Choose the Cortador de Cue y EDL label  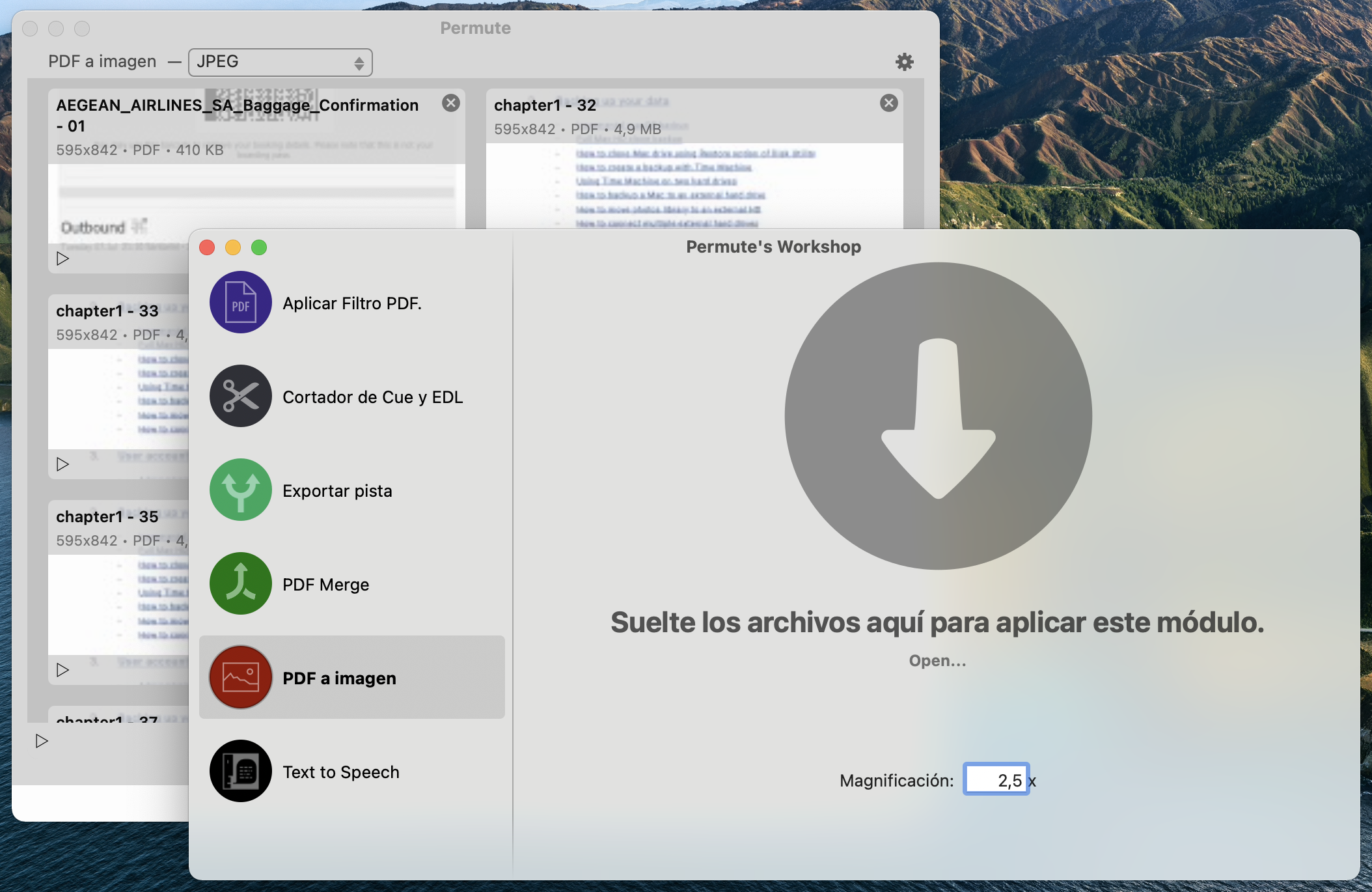click(373, 397)
